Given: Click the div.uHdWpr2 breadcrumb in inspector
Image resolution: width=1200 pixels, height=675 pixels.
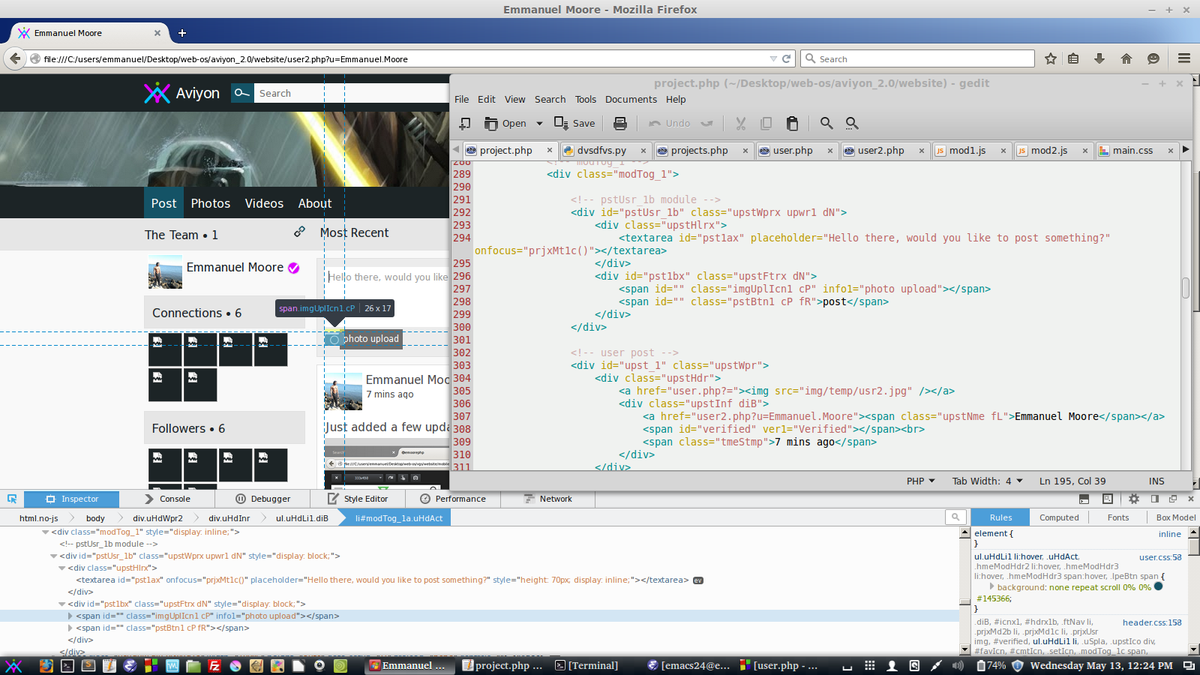Looking at the screenshot, I should pyautogui.click(x=158, y=518).
